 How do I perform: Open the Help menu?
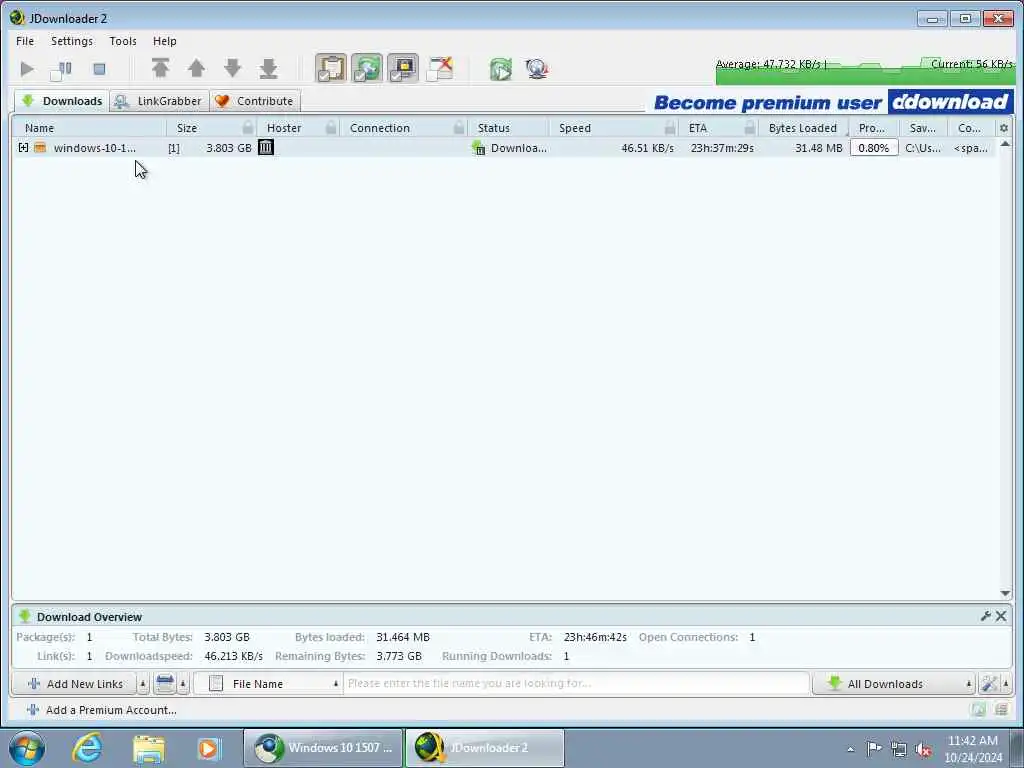click(x=165, y=41)
